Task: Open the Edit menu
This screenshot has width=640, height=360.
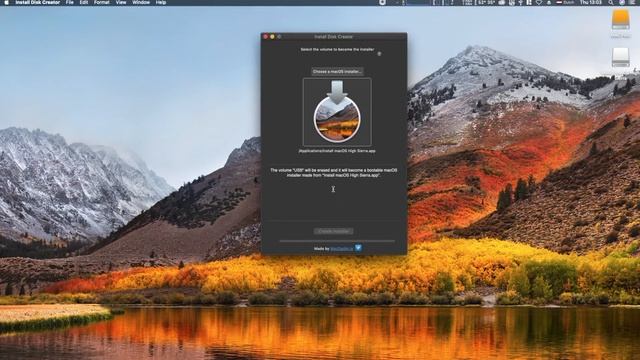Action: [x=84, y=2]
